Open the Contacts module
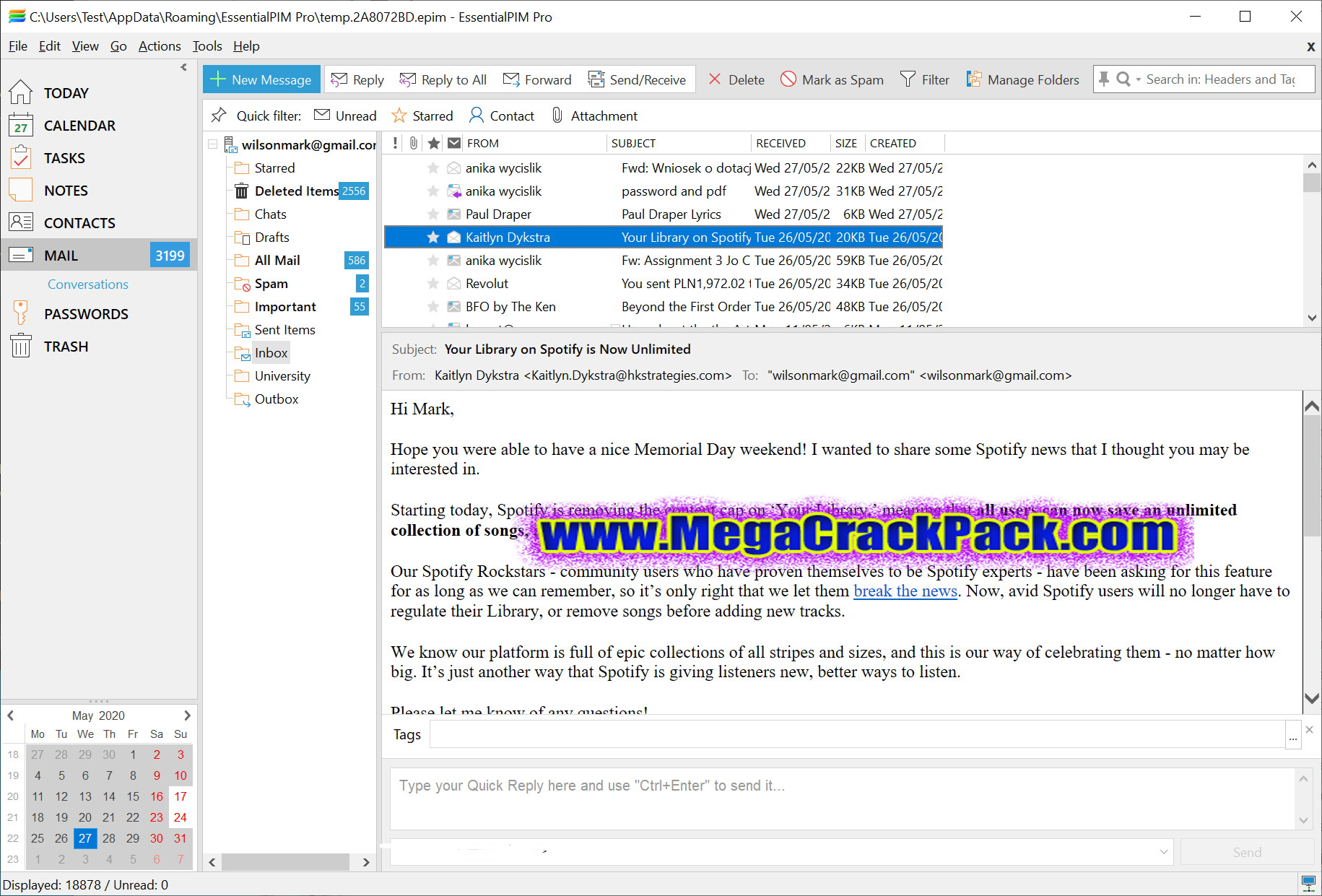The image size is (1322, 896). coord(79,223)
